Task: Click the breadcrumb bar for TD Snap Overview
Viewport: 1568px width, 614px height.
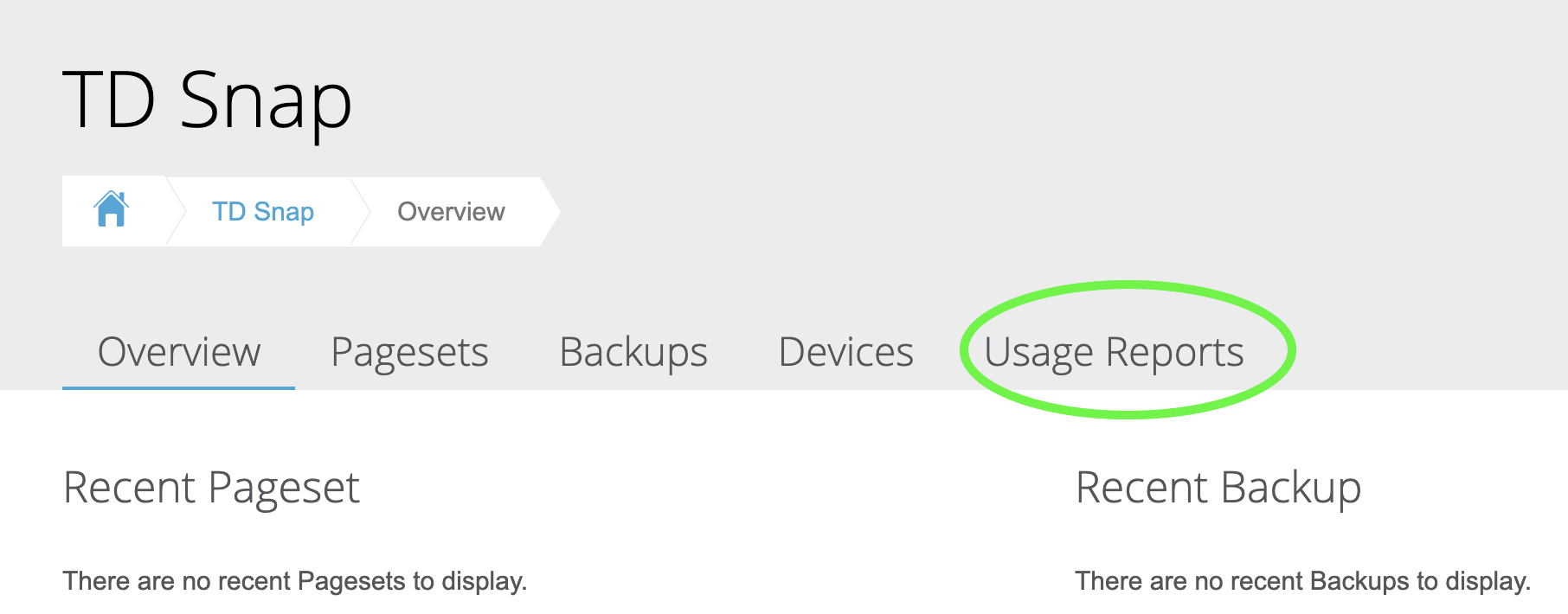Action: 312,210
